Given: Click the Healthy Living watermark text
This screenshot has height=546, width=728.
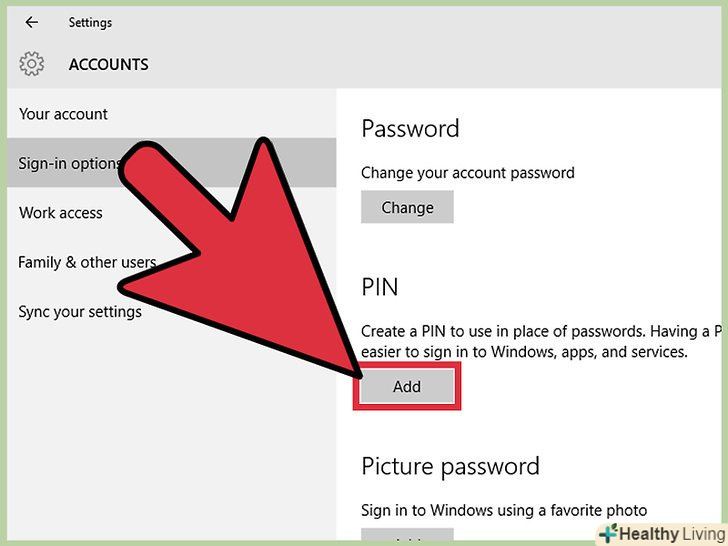Looking at the screenshot, I should tap(670, 534).
